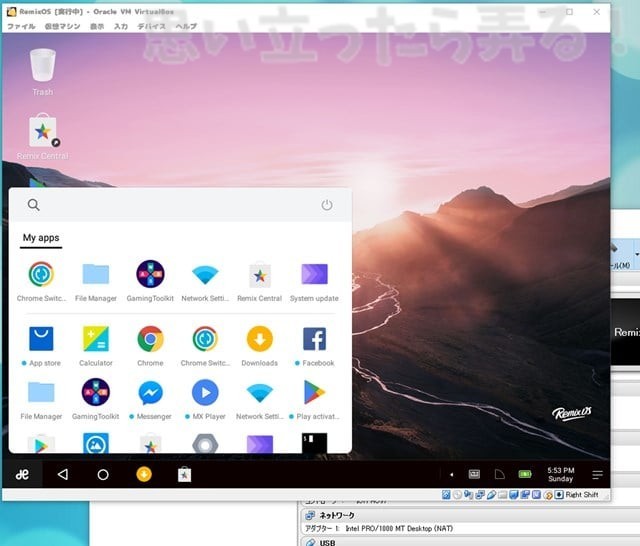Open the 表示 menu in VirtualBox
This screenshot has height=546, width=640.
coord(97,26)
